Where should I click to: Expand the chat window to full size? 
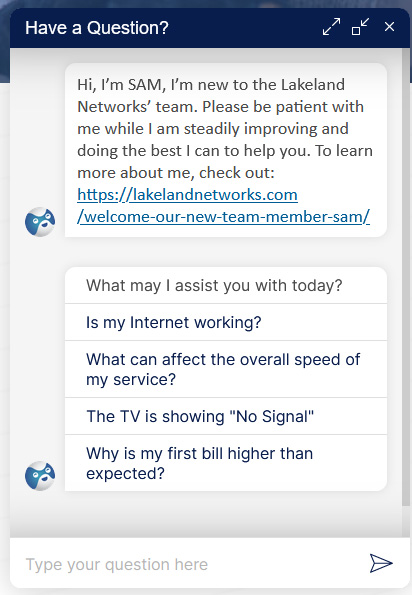(x=331, y=27)
